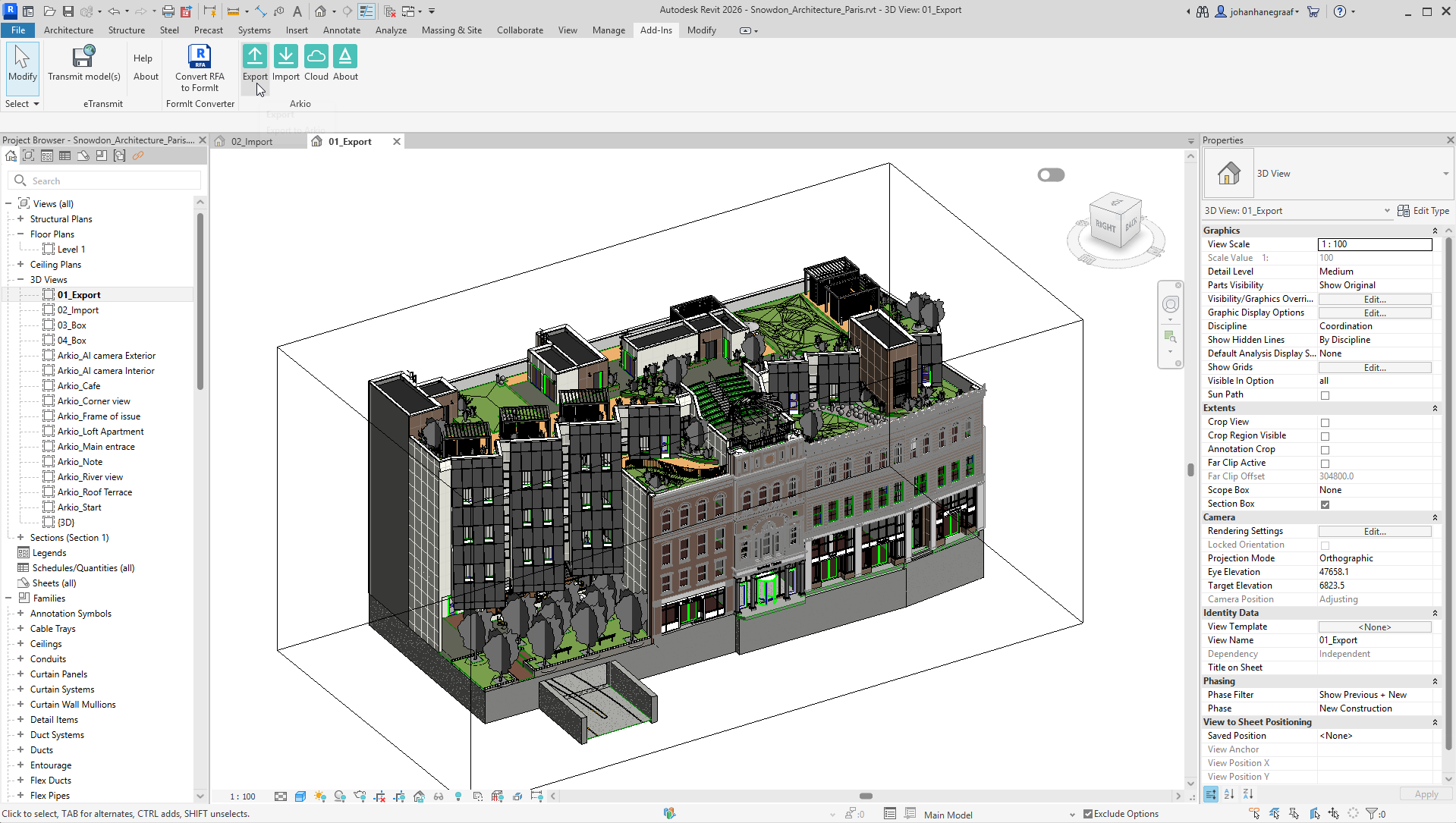Screen dimensions: 1456x823
Task: Click the Help question mark icon
Action: tap(1340, 11)
